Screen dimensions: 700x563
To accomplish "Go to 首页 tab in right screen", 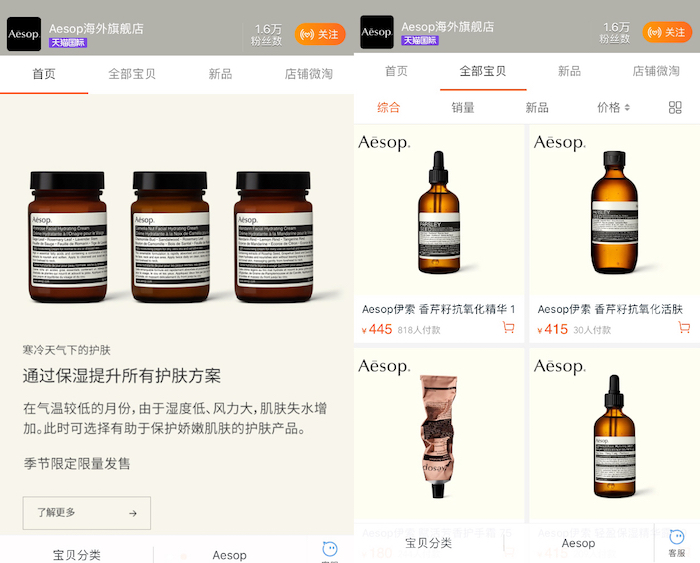I will (396, 71).
